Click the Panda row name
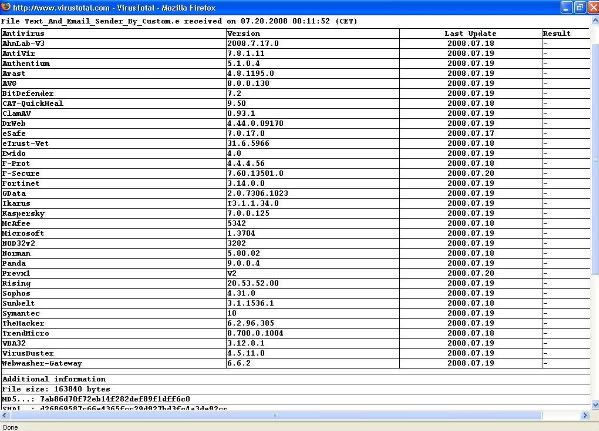The width and height of the screenshot is (599, 431). click(14, 263)
